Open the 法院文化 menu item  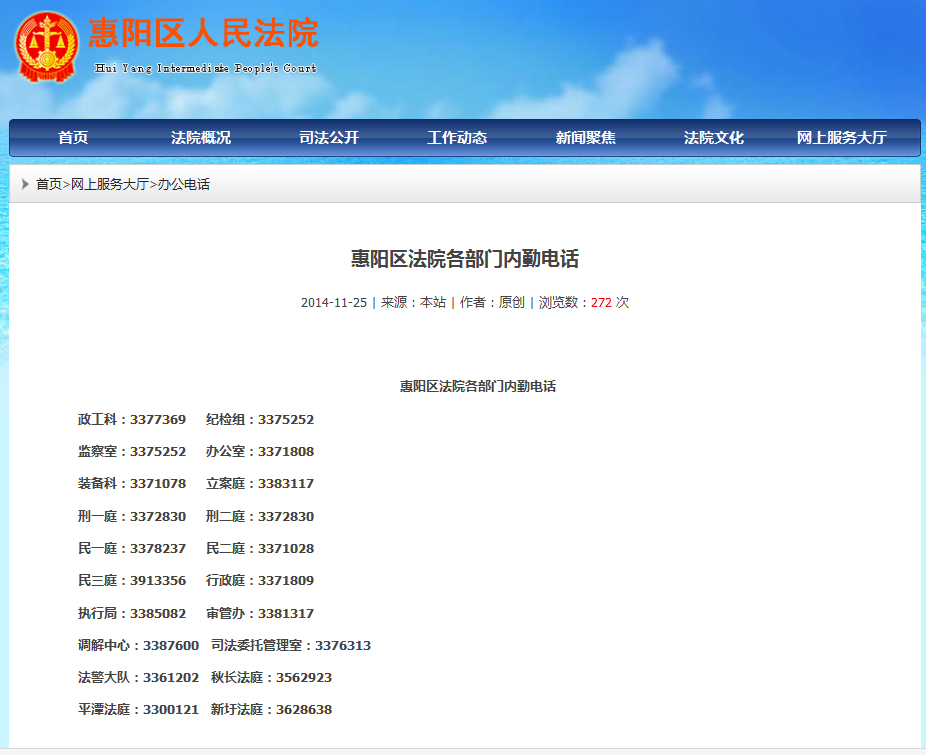(x=713, y=138)
